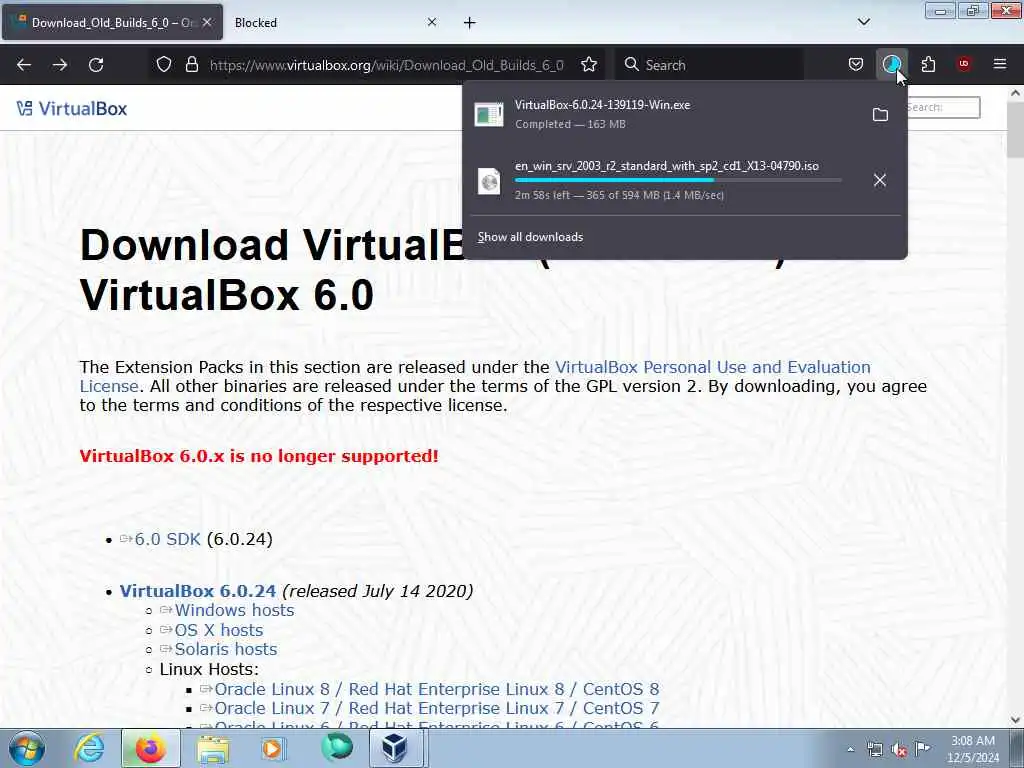Screen dimensions: 1024x768
Task: Close the Download_Old_Builds_6_0 tab
Action: point(207,22)
